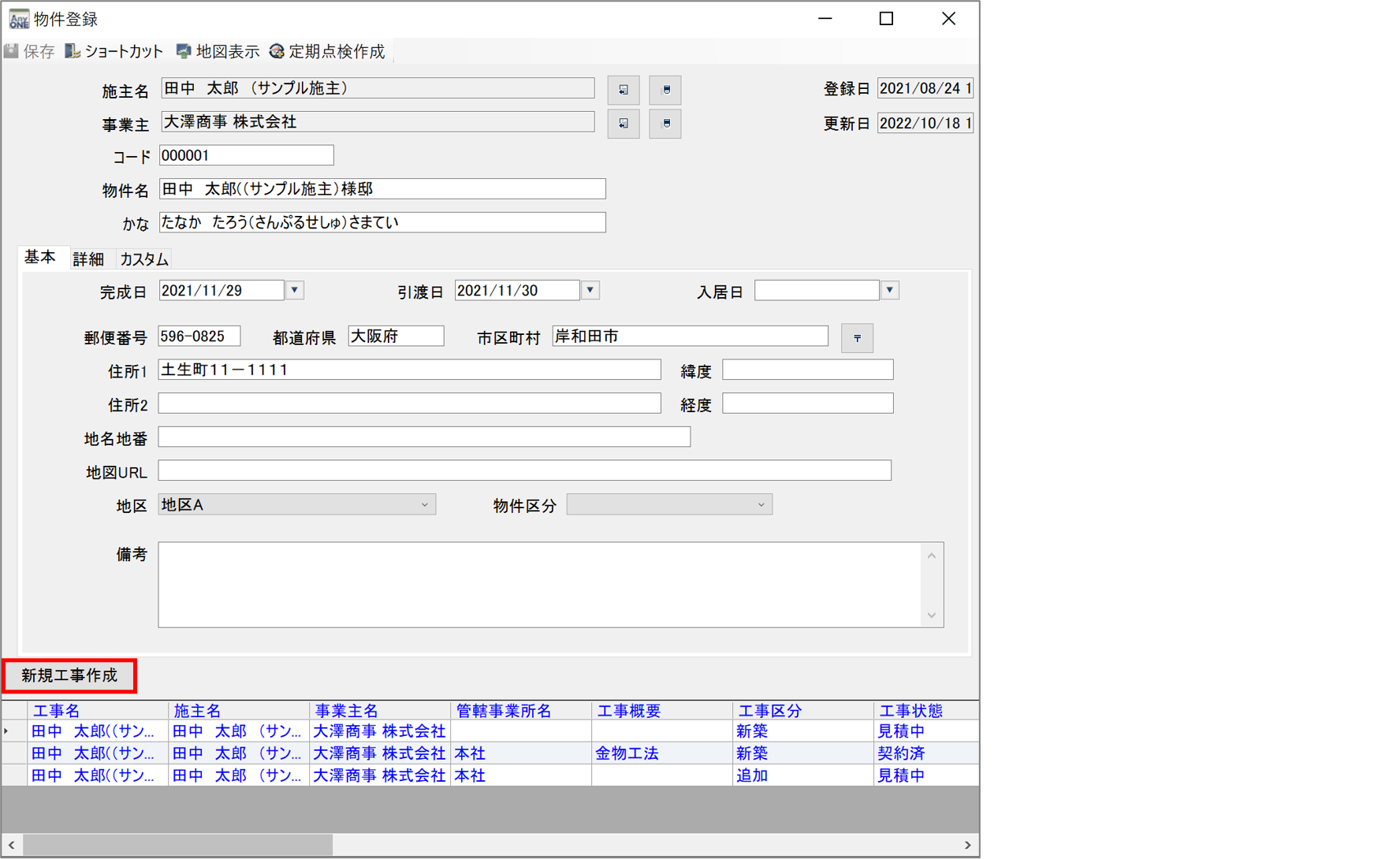1400x859 pixels.
Task: Click the 新規工事作成 button
Action: click(x=69, y=676)
